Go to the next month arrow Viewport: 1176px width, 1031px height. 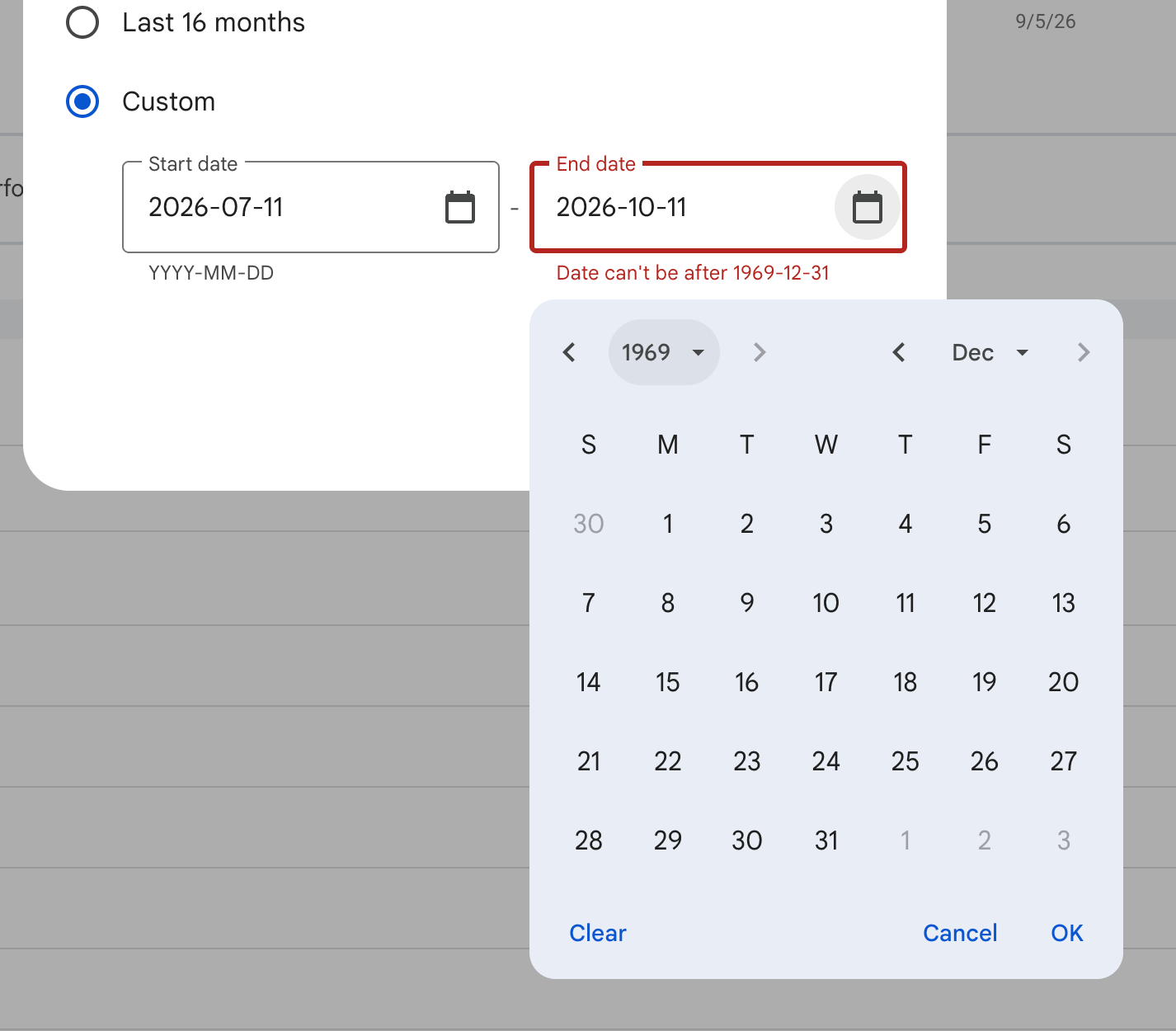(1084, 352)
